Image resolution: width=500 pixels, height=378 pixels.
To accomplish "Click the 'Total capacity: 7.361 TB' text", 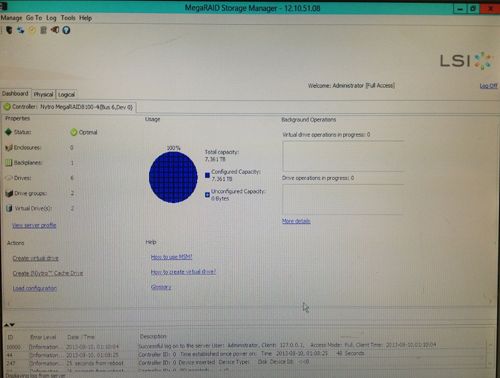I will [x=222, y=156].
